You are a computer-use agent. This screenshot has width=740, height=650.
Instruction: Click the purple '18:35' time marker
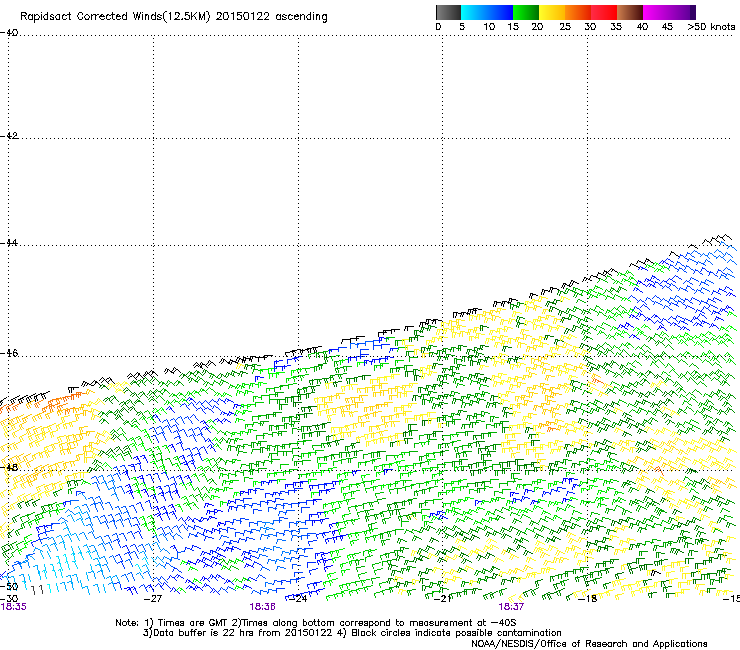pos(14,607)
